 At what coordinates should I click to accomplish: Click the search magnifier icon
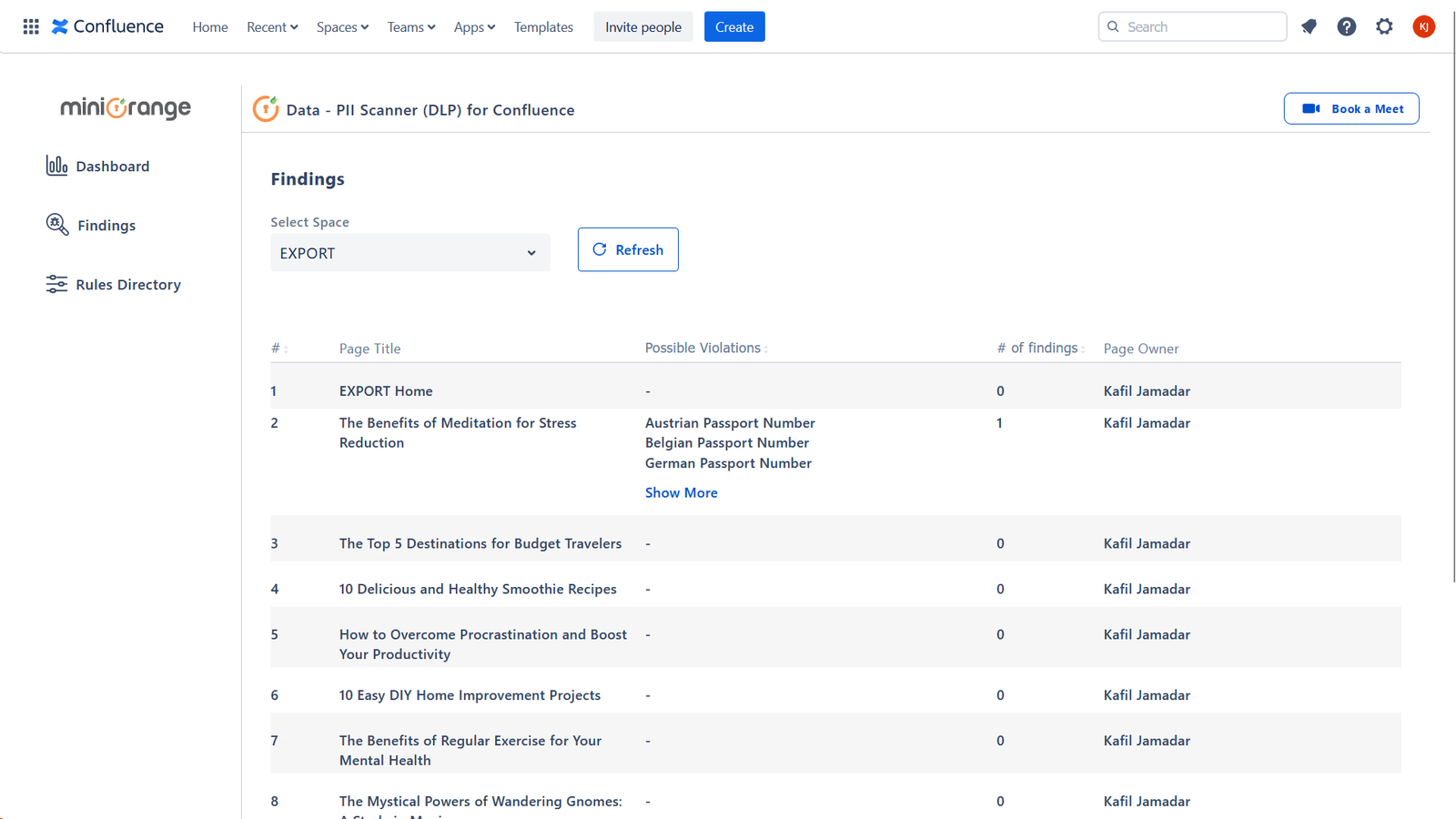pyautogui.click(x=1113, y=26)
